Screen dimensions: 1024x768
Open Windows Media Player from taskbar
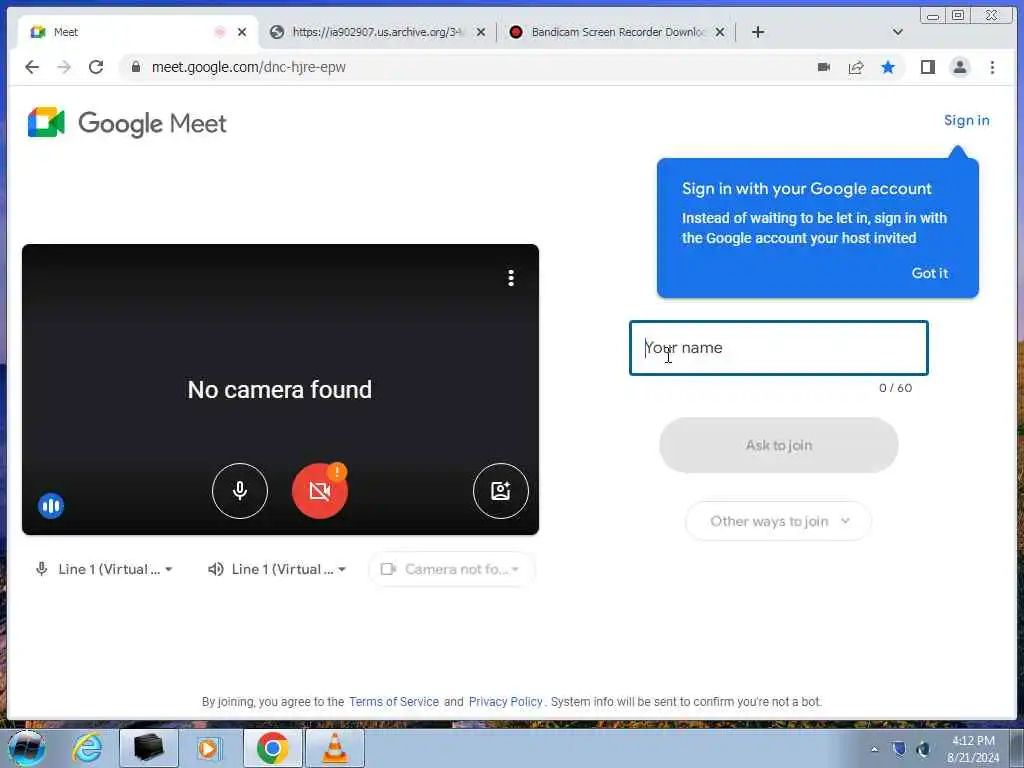click(x=210, y=748)
